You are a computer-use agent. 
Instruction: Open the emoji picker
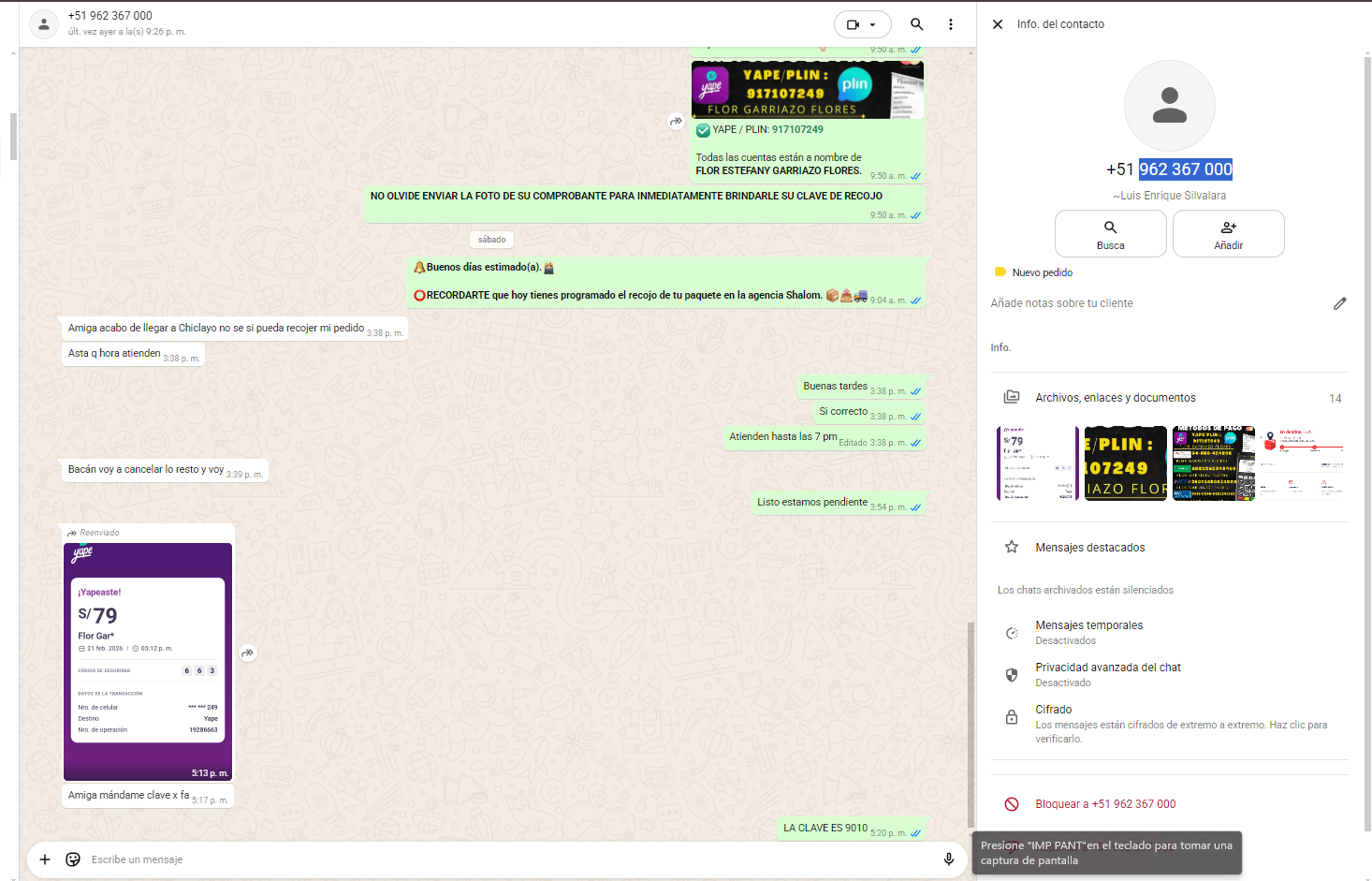point(73,859)
